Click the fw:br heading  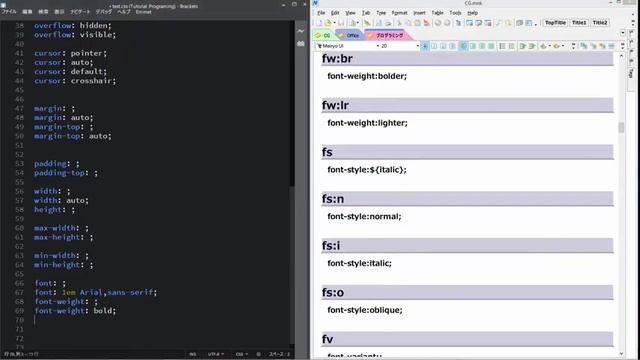[x=467, y=58]
